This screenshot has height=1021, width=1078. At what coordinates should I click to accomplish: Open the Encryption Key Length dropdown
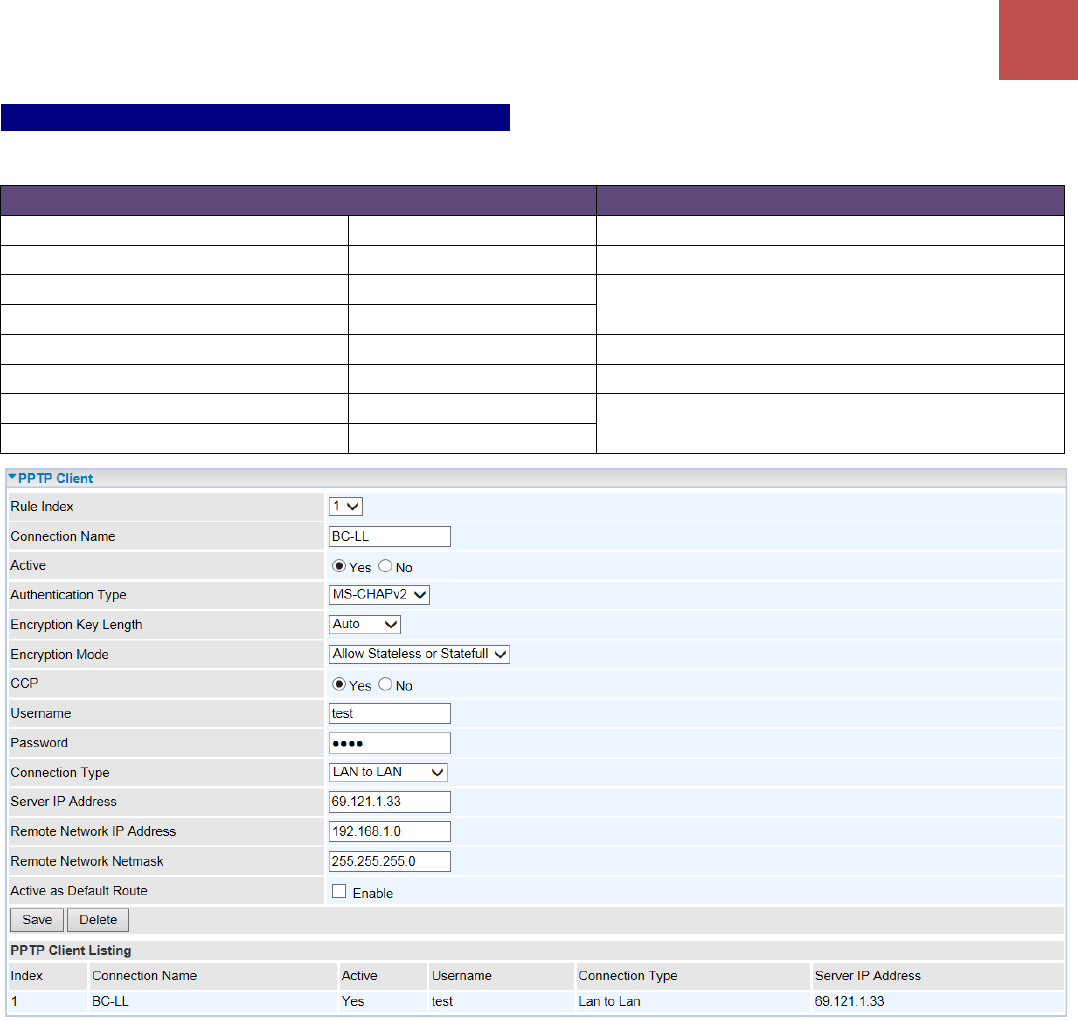pos(364,624)
